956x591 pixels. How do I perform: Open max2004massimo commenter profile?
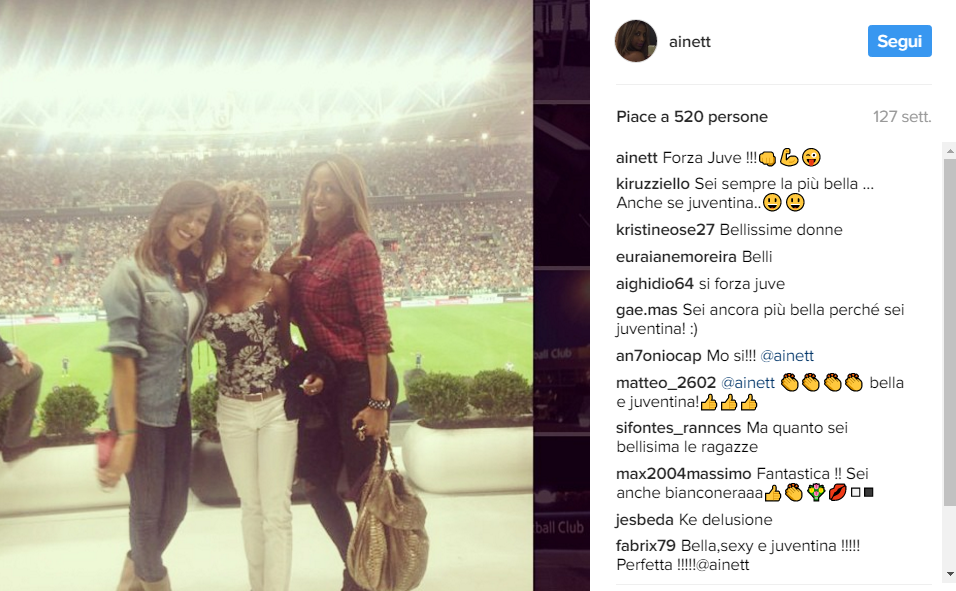(683, 473)
